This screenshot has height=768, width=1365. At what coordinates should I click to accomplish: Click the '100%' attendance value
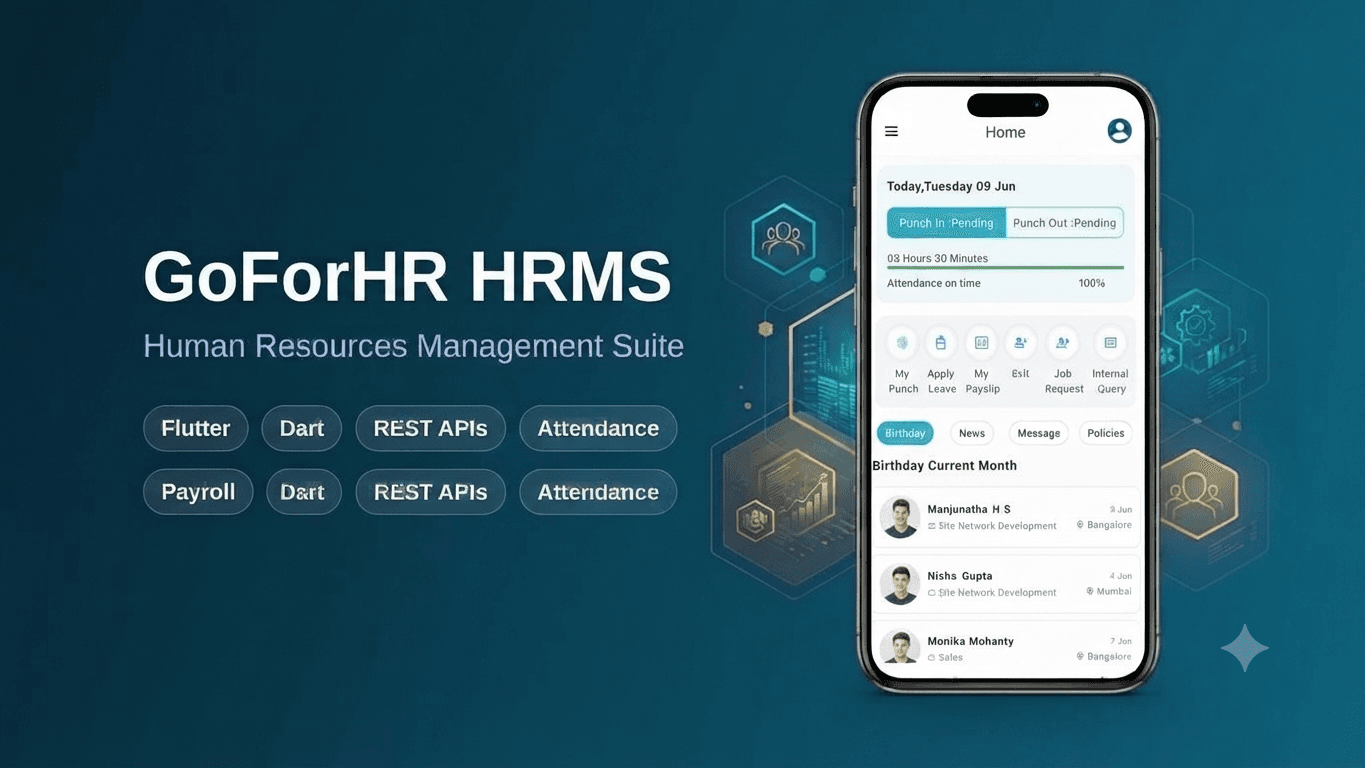click(x=1092, y=283)
